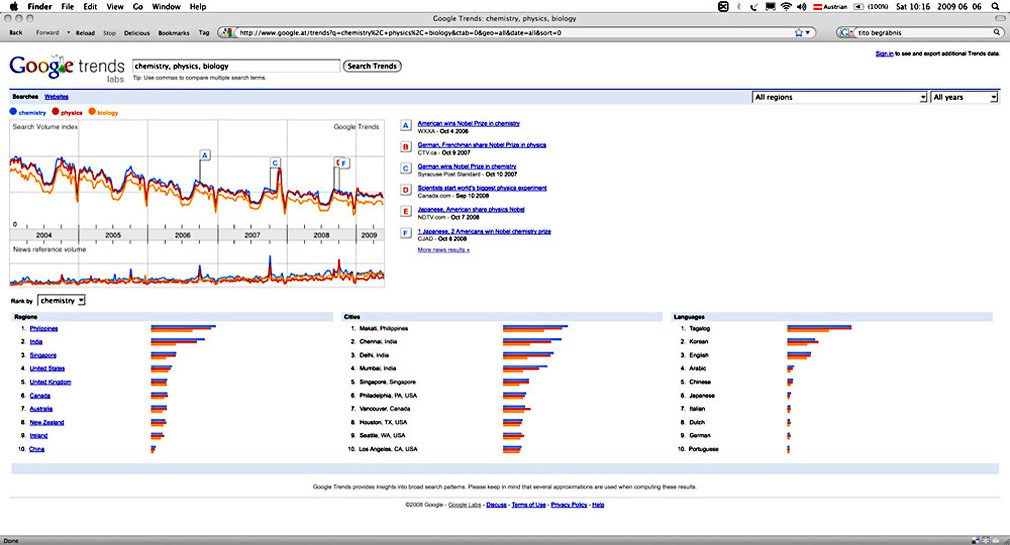Open 'American wins Nobel Prize in chemistry' link

coord(468,123)
